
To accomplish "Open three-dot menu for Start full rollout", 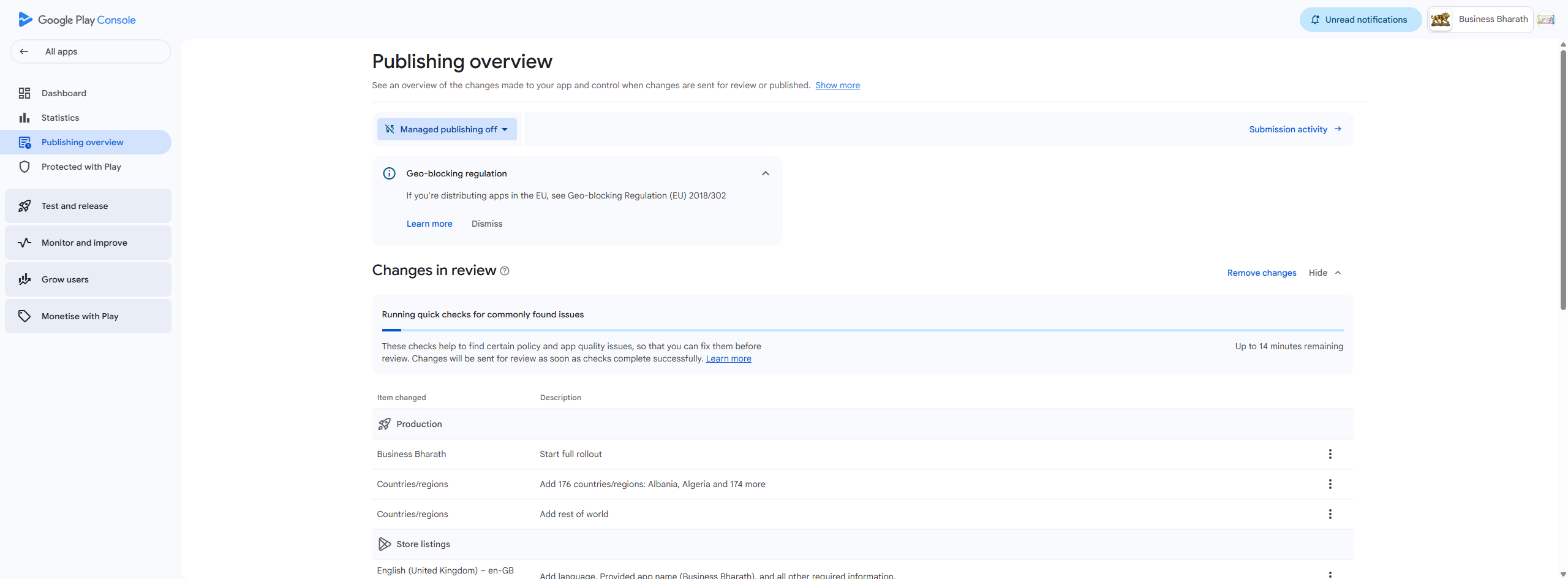I will coord(1330,454).
